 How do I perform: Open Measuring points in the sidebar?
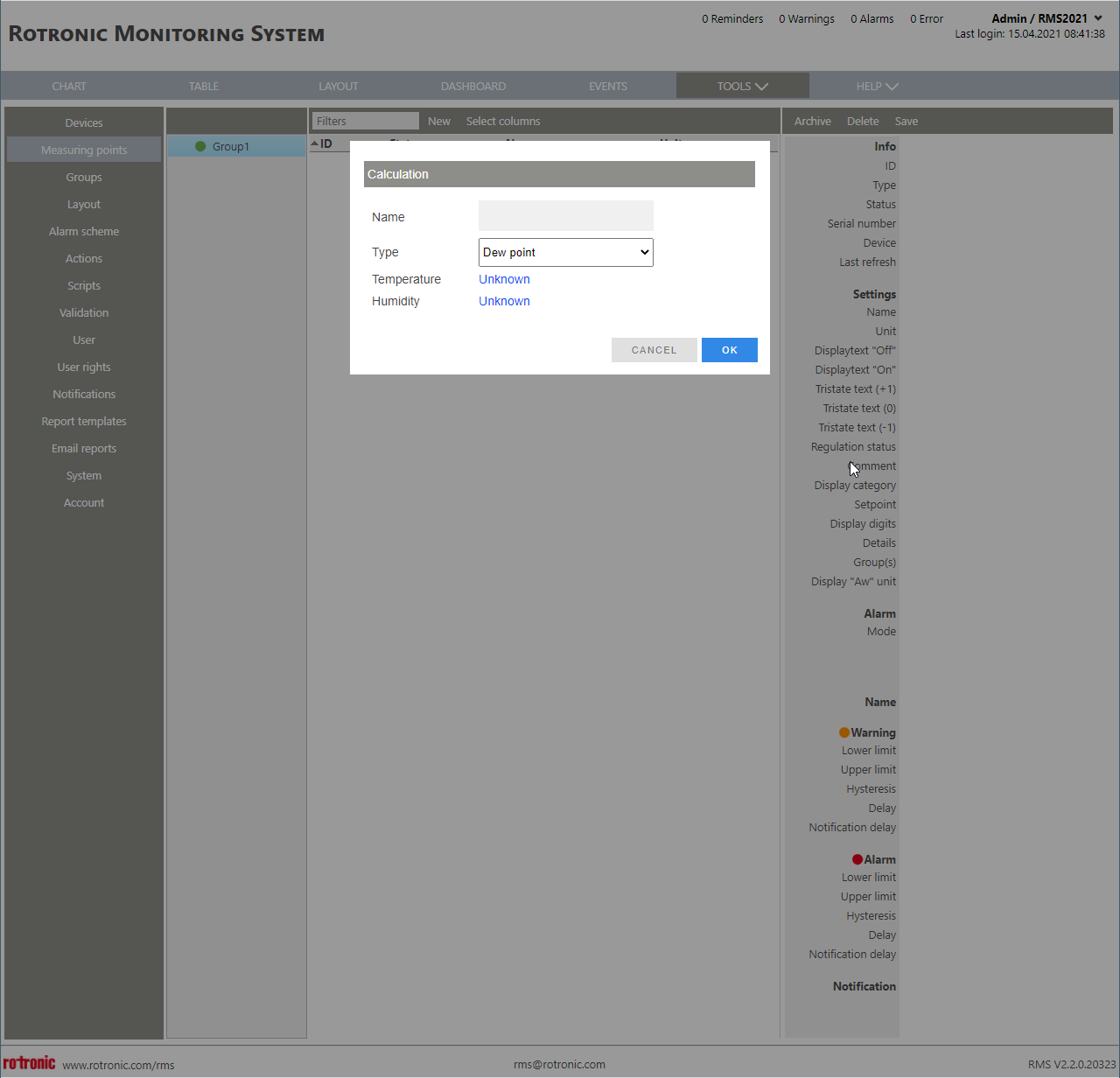tap(84, 150)
